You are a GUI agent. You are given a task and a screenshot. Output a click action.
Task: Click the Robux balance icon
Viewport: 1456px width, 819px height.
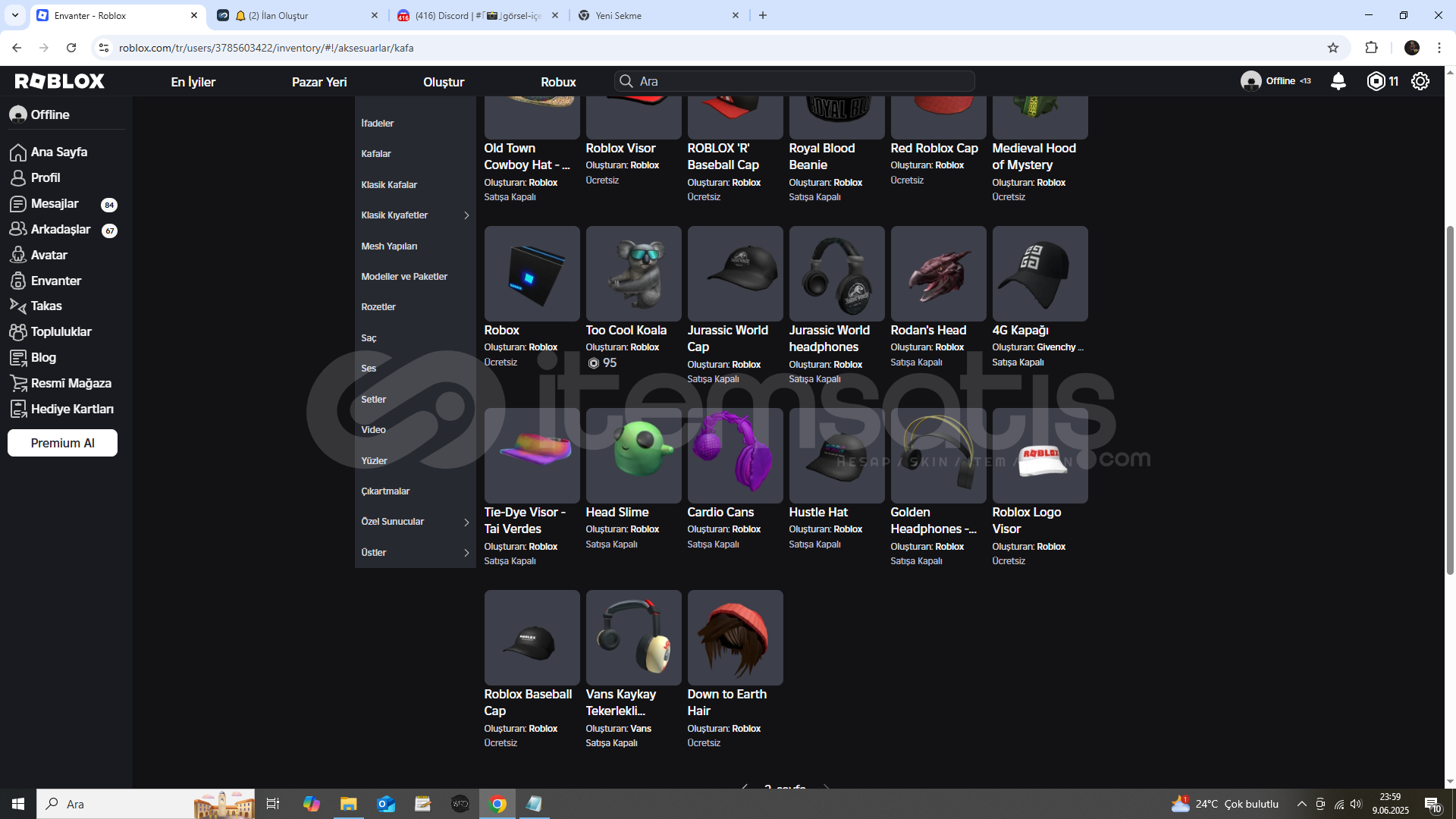[1376, 81]
